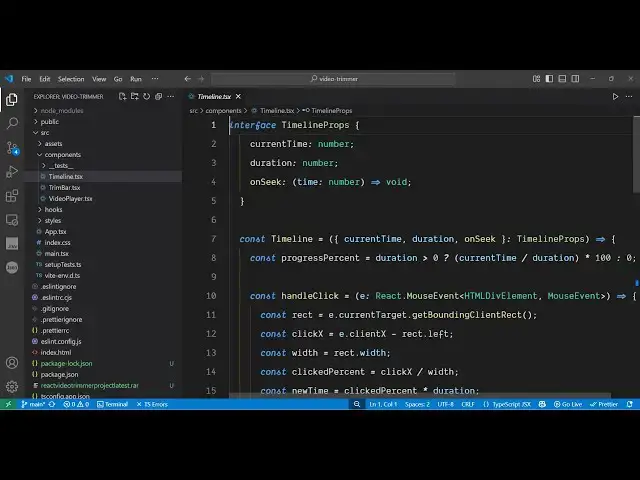
Task: Open the Run and Debug view
Action: (x=12, y=172)
